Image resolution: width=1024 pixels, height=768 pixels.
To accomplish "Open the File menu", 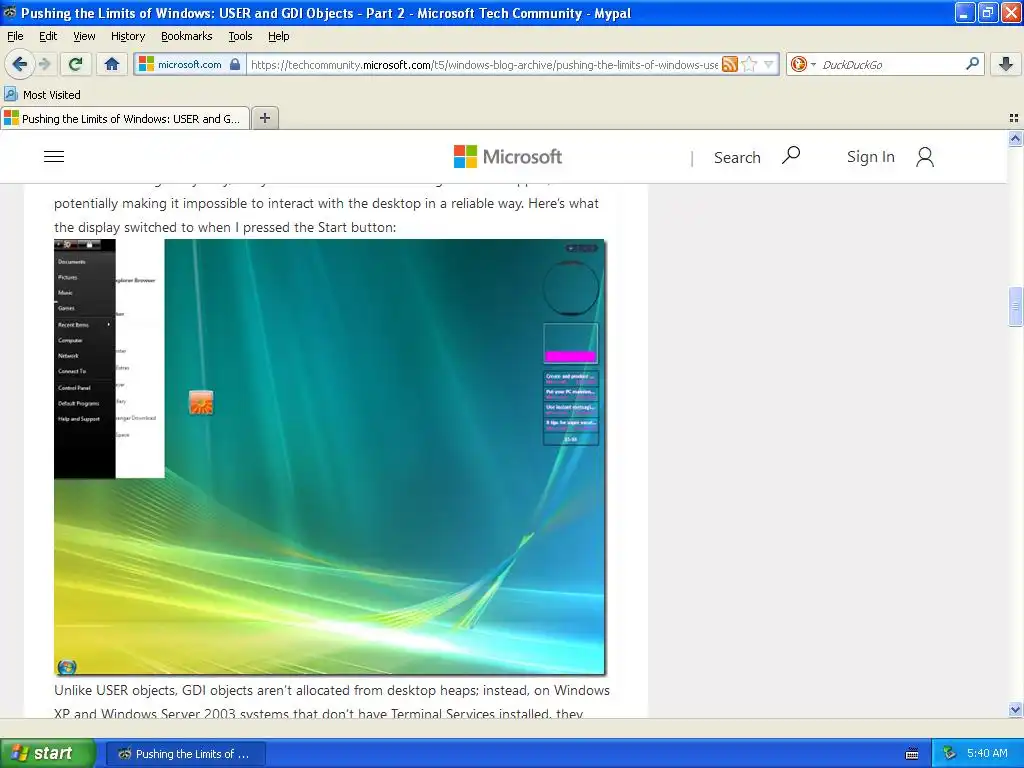I will click(15, 36).
